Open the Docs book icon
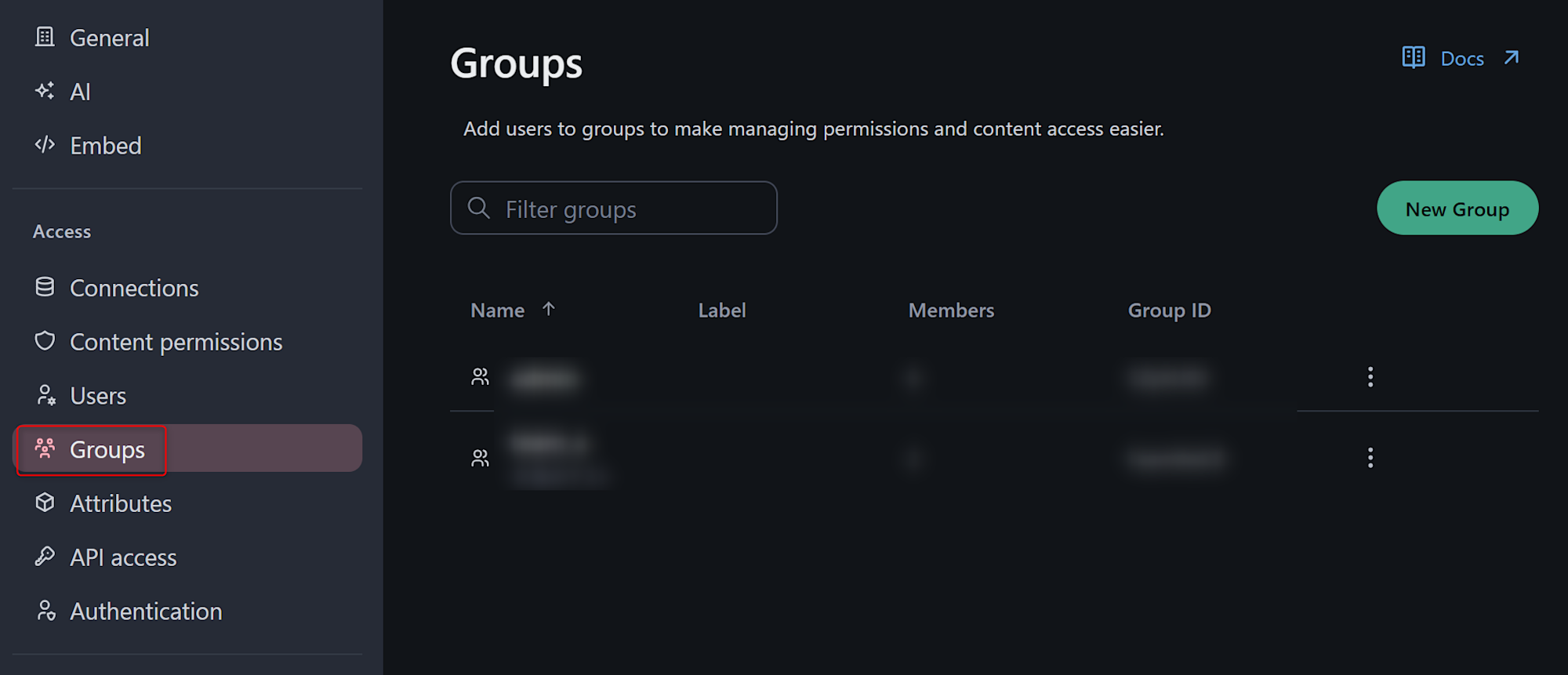The image size is (1568, 675). [1413, 57]
